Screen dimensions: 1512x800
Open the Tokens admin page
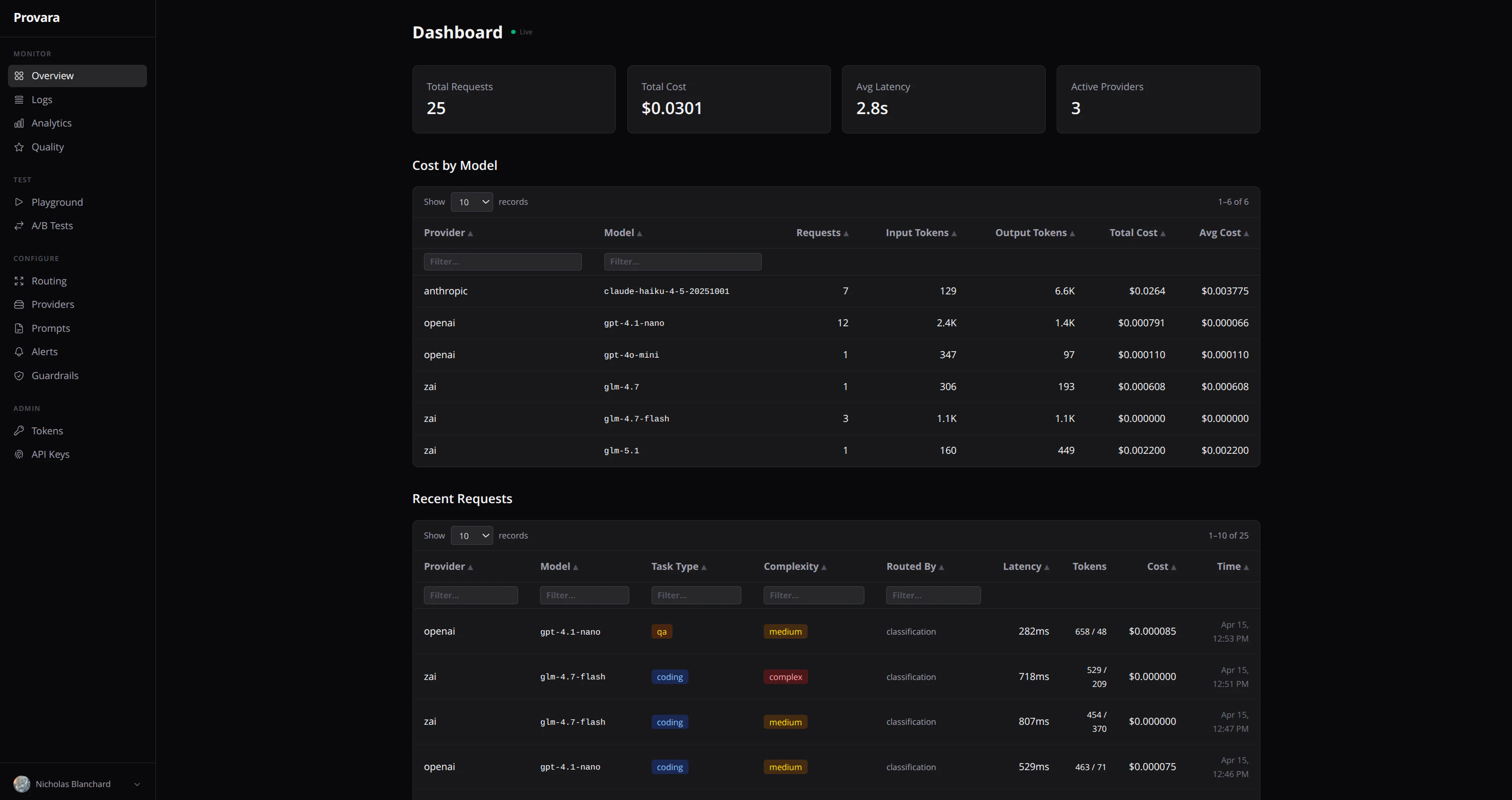pos(47,431)
